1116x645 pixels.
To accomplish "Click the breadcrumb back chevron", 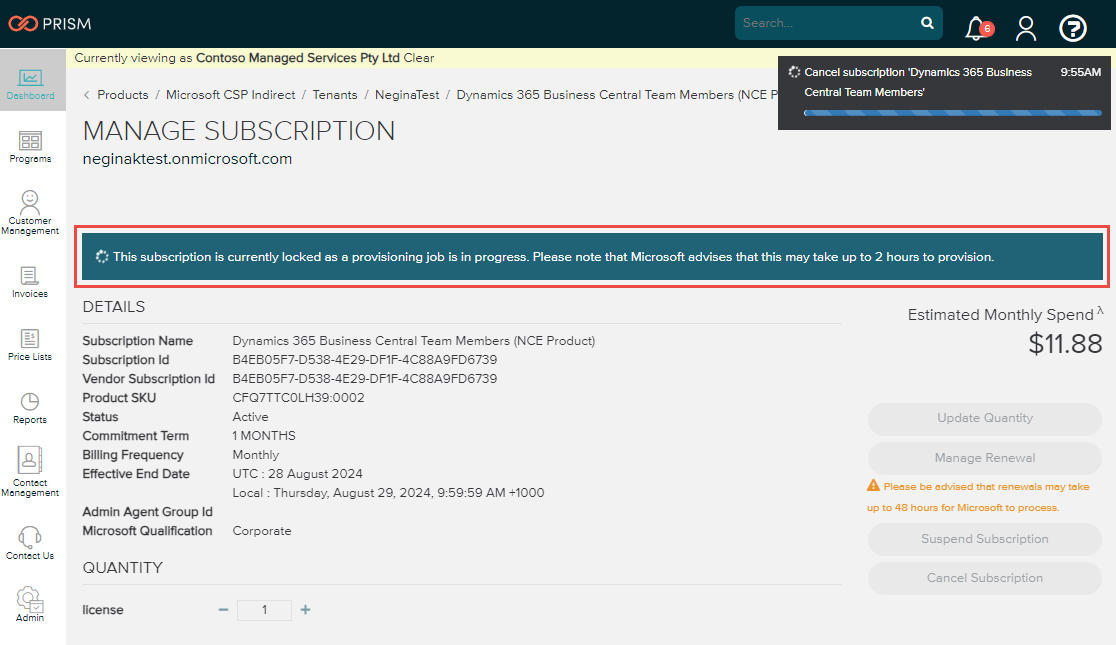I will click(86, 95).
